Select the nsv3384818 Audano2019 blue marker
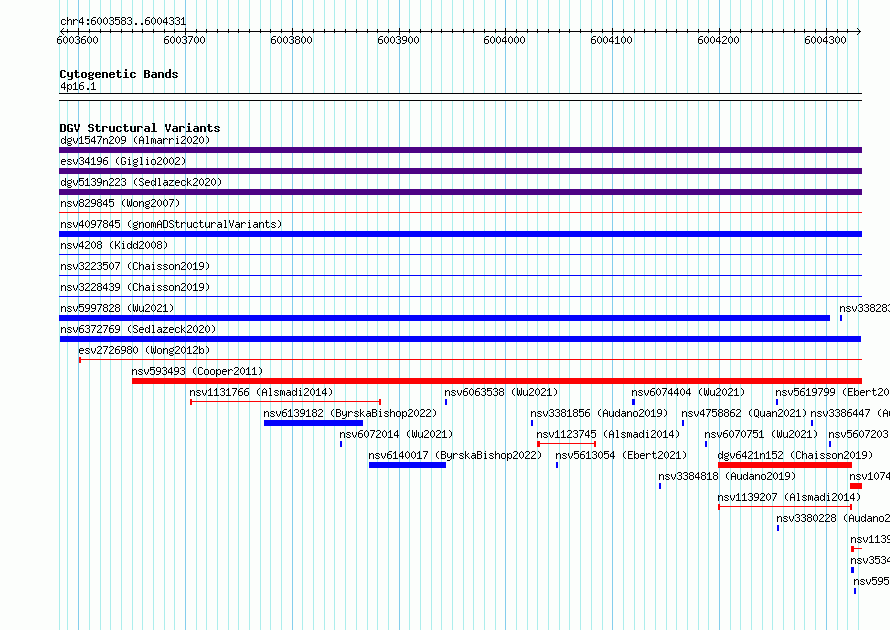The height and width of the screenshot is (630, 890). pos(660,486)
